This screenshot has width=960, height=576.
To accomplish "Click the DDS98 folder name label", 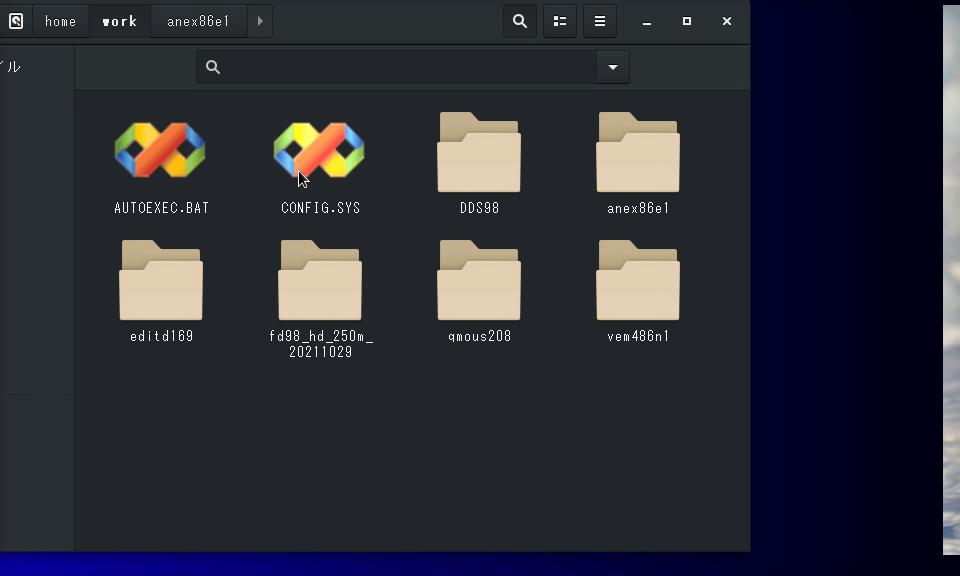I will [479, 208].
